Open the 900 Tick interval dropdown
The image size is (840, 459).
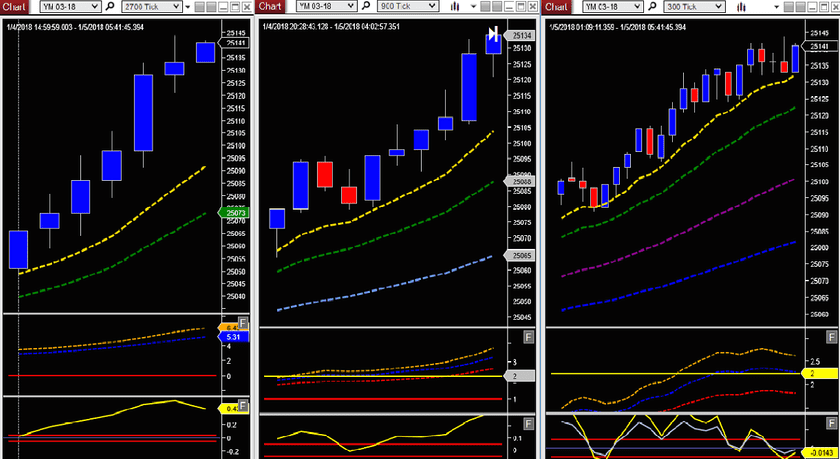coord(408,6)
